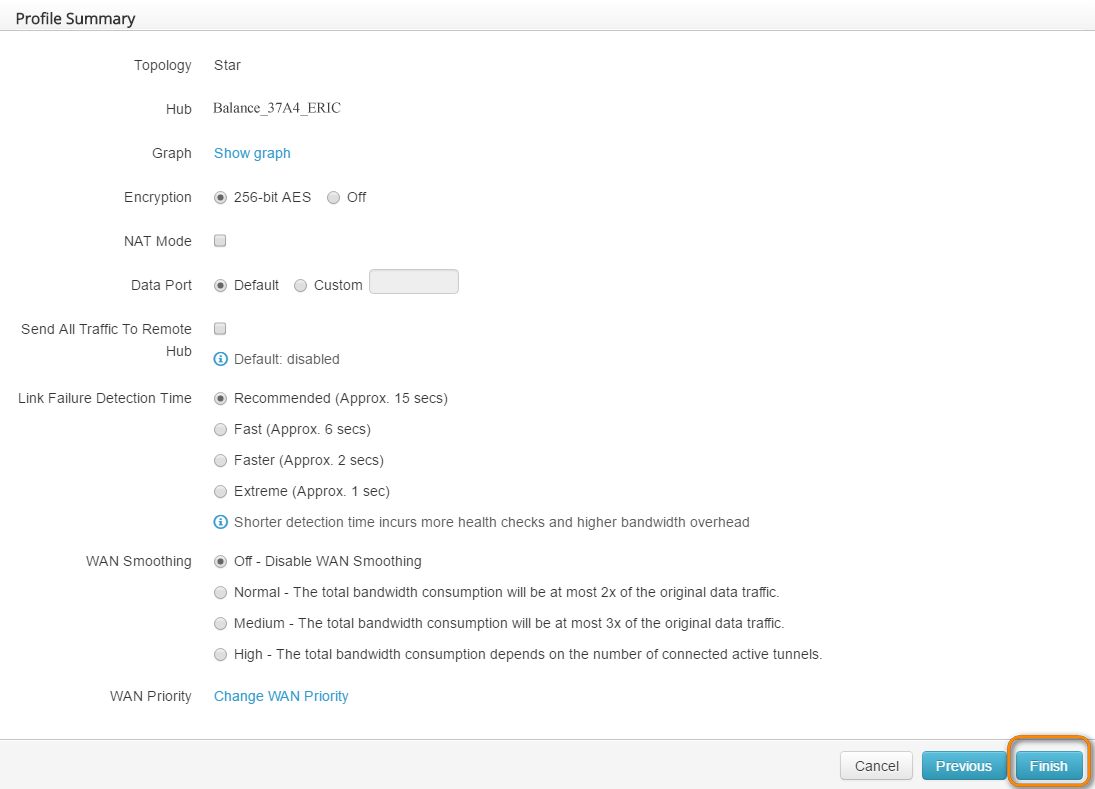Open the Change WAN Priority link
Viewport: 1095px width, 789px height.
281,696
